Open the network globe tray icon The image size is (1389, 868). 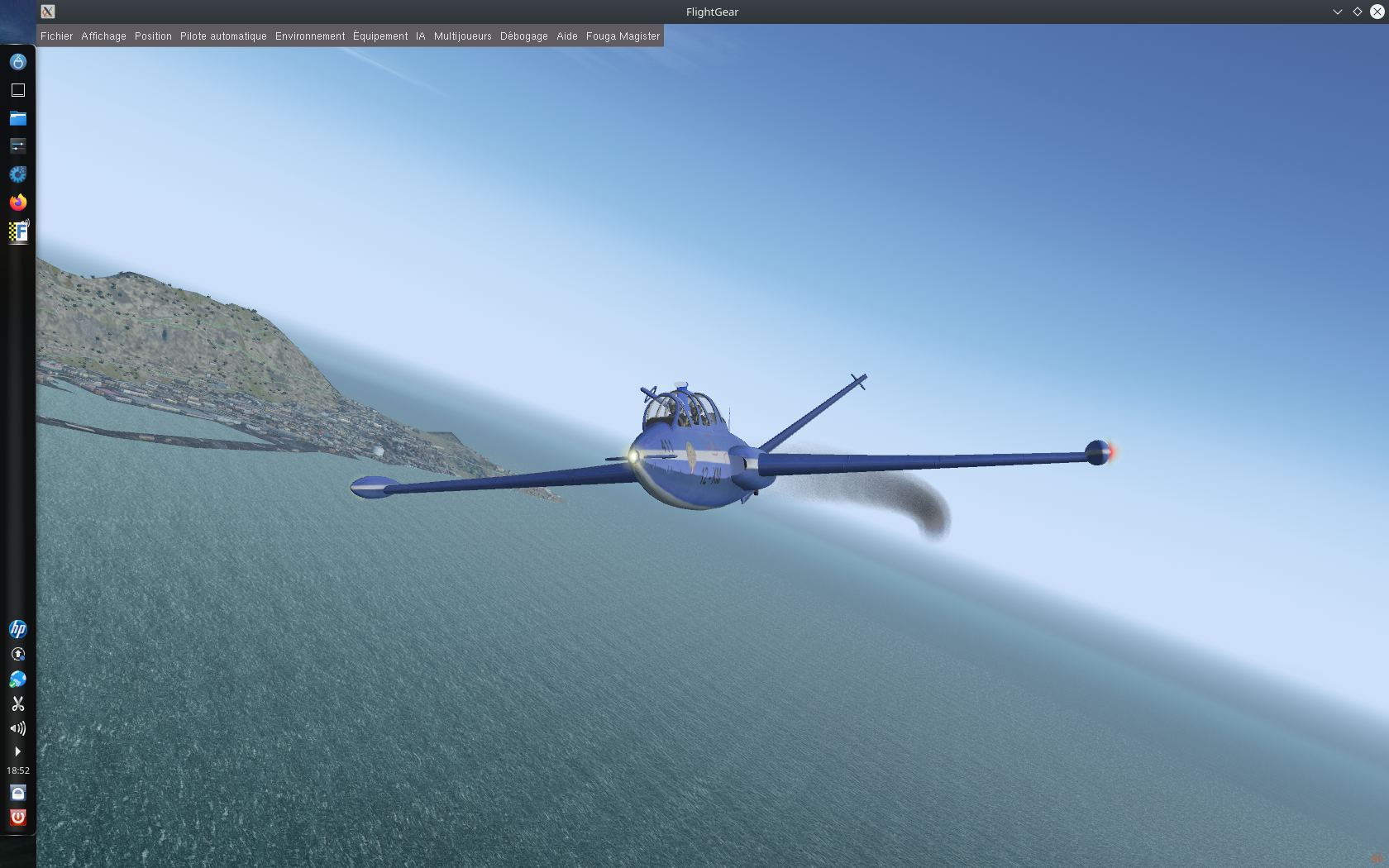pos(17,679)
